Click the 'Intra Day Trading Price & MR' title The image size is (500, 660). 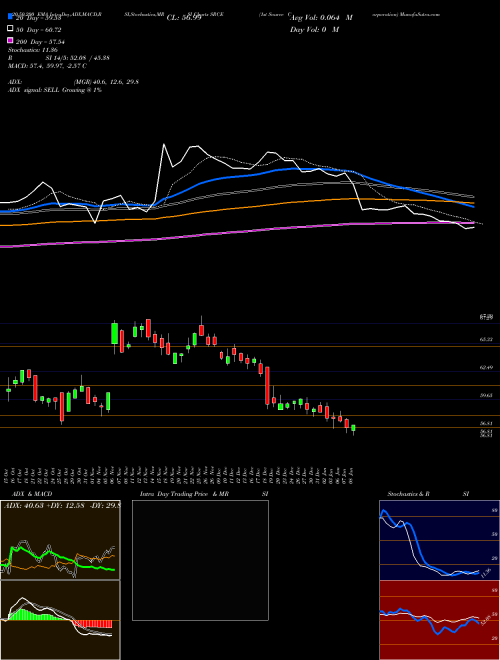[184, 494]
